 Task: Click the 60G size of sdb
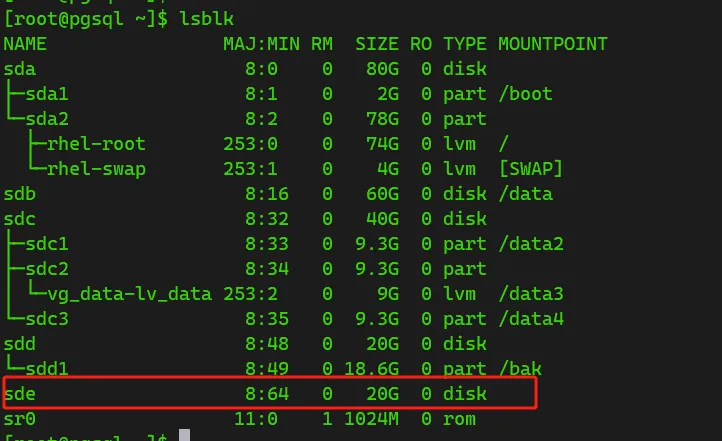pos(382,194)
